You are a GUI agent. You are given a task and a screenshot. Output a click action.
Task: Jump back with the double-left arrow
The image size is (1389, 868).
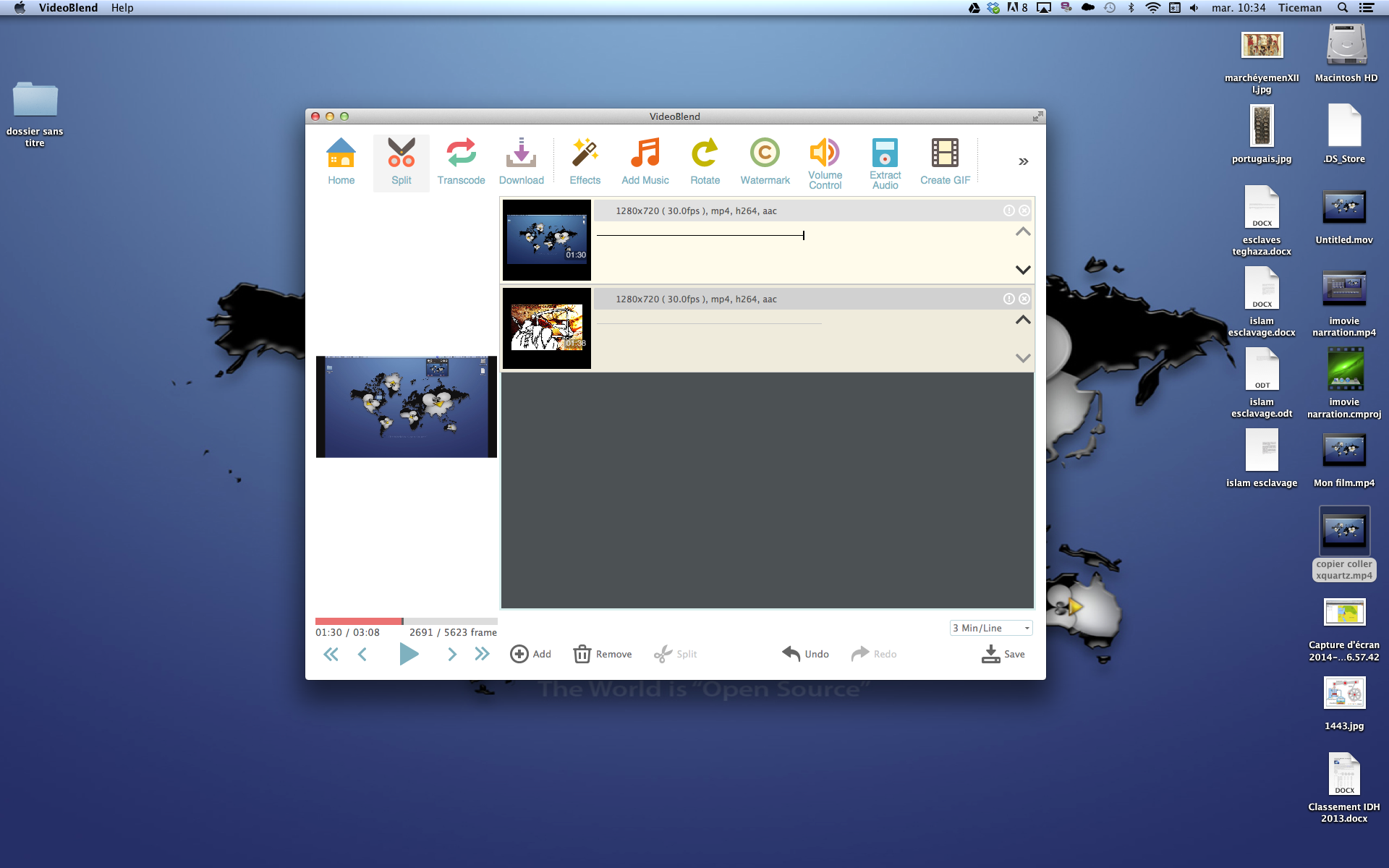(331, 655)
